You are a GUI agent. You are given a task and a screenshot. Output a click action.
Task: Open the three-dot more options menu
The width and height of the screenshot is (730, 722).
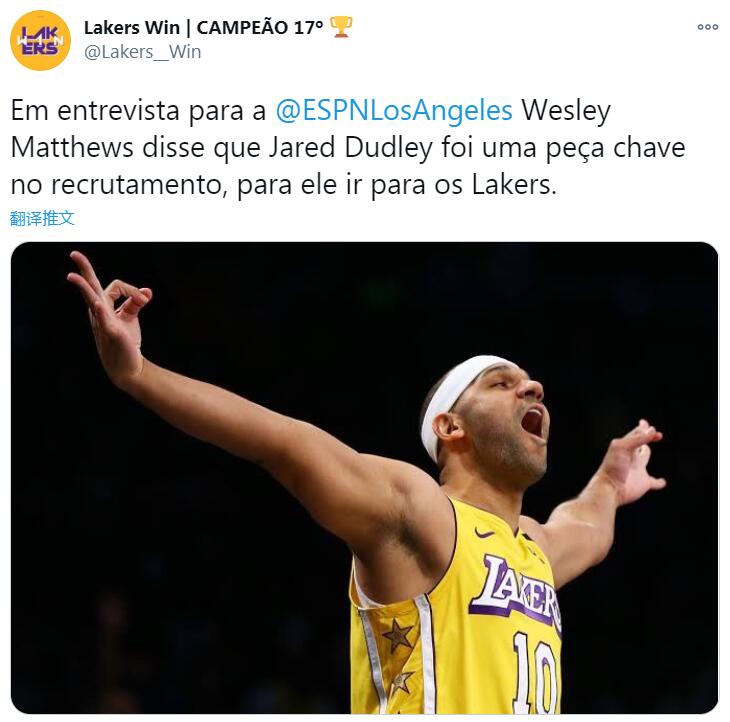707,27
